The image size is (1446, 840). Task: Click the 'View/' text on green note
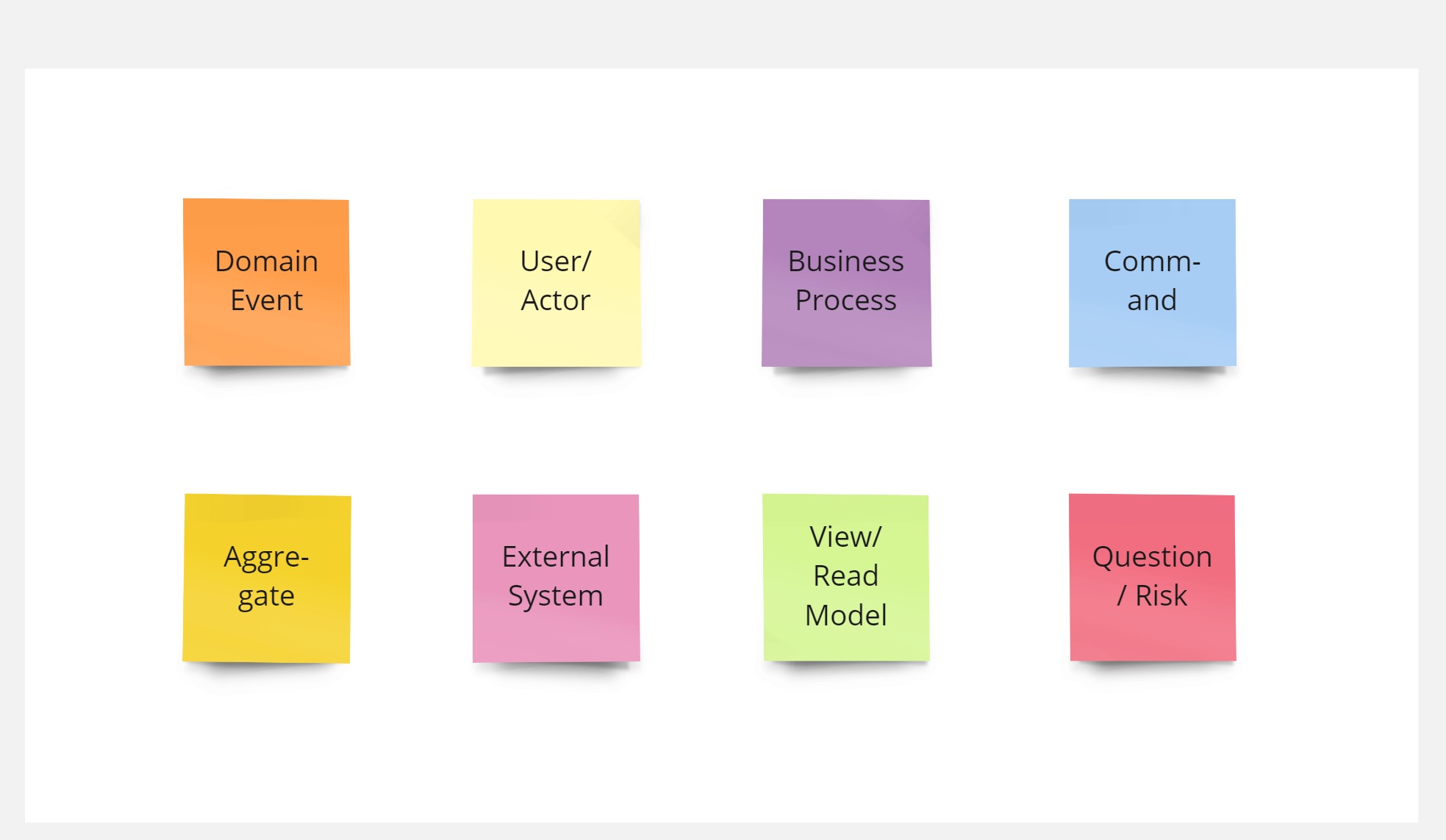845,537
